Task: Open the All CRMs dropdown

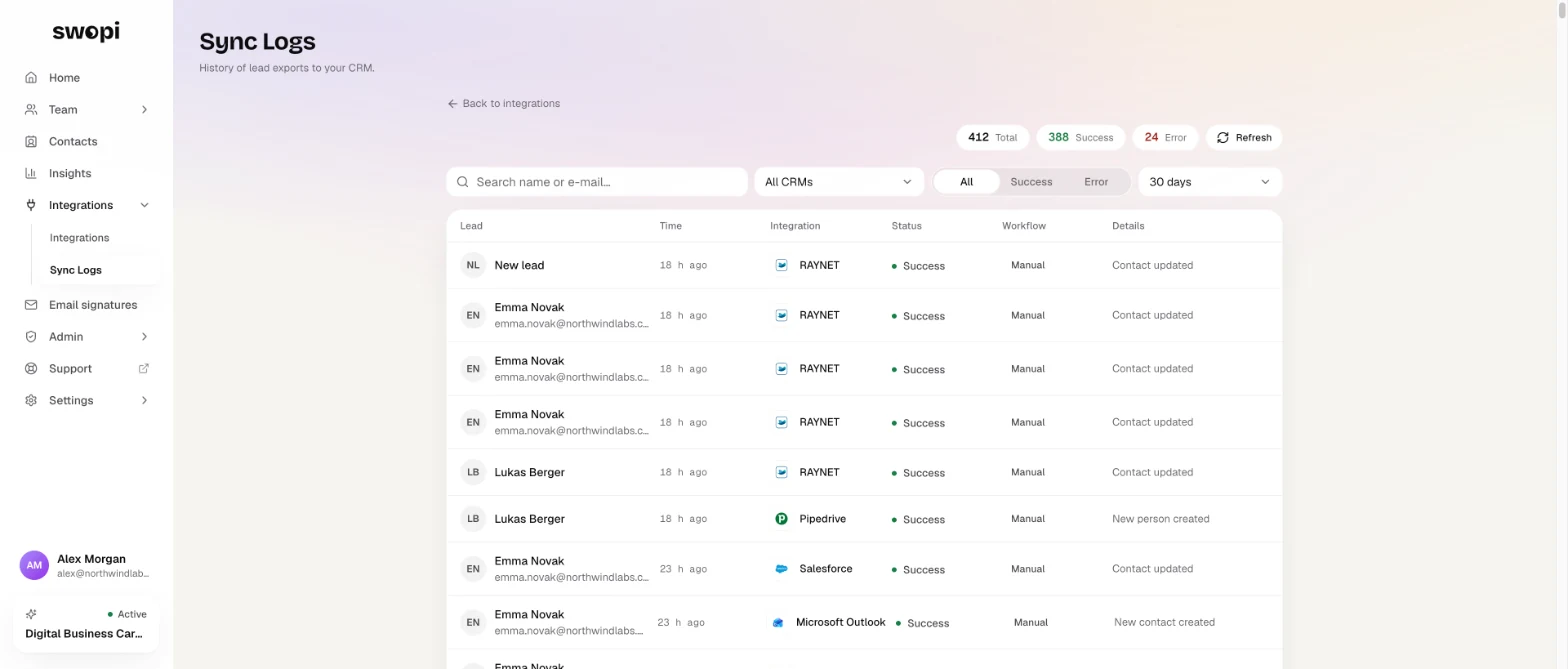Action: coord(838,182)
